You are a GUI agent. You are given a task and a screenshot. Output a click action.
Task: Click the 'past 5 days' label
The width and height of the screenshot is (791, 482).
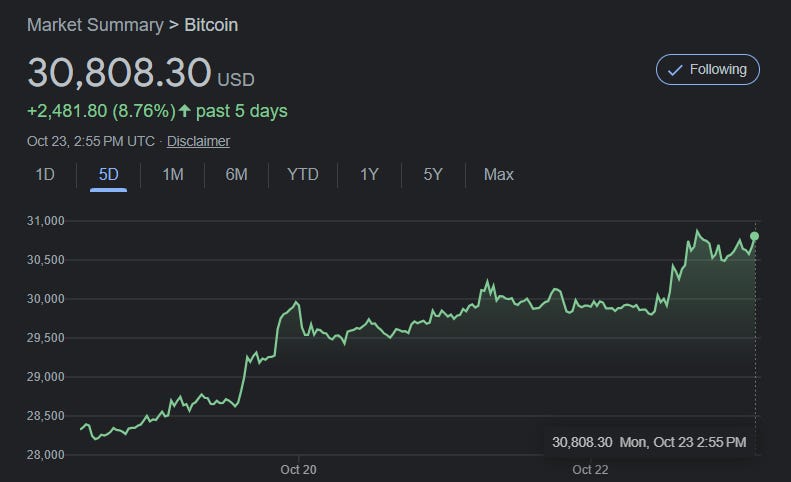pyautogui.click(x=242, y=111)
